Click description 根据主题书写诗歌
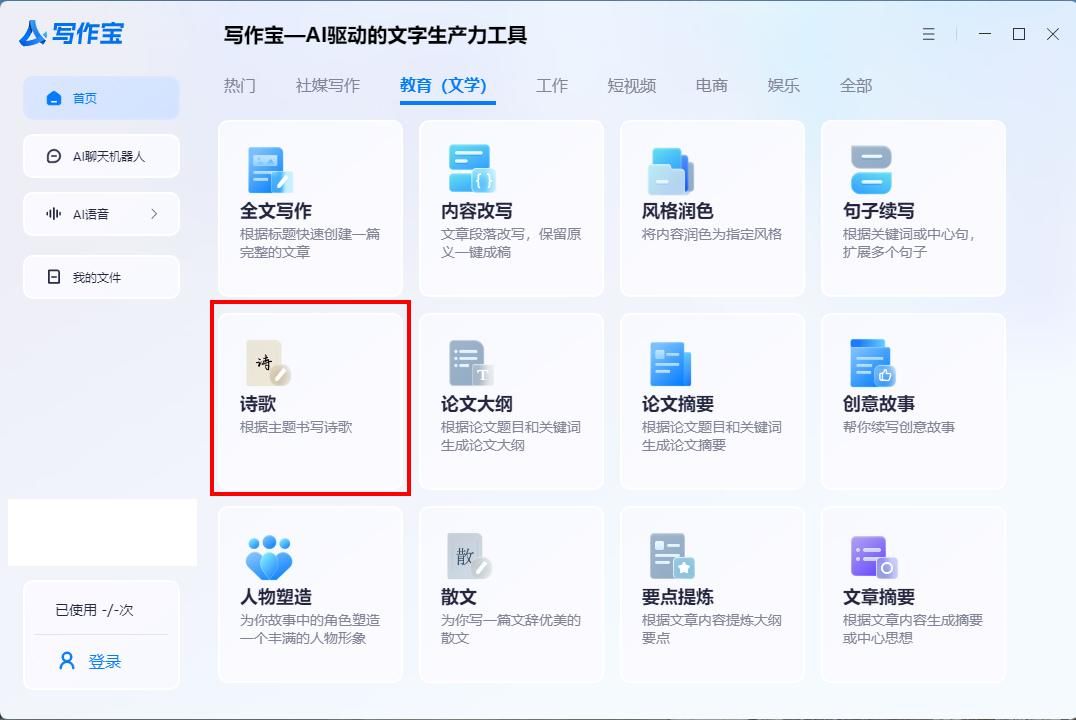The image size is (1076, 720). click(x=296, y=427)
